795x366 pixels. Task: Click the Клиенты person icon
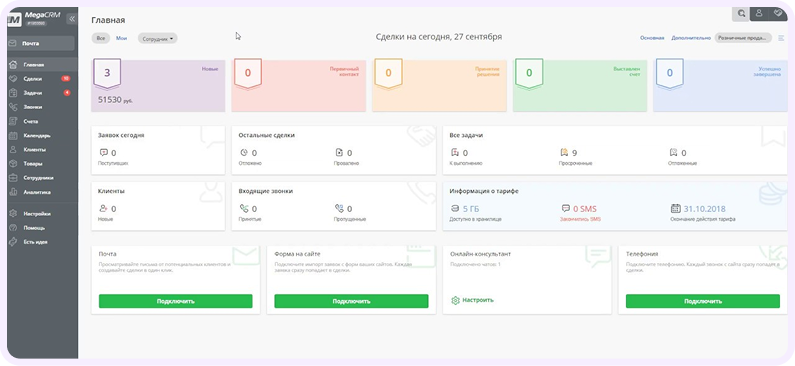tap(13, 150)
